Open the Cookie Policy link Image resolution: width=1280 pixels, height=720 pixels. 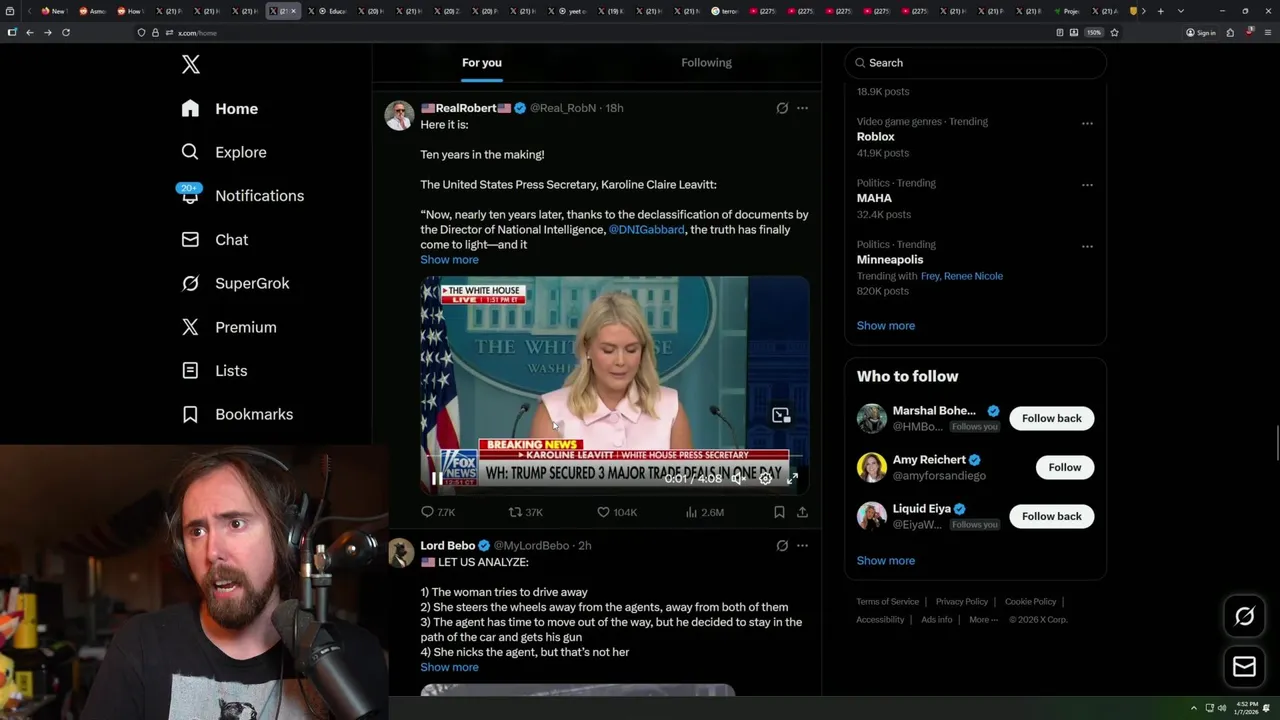click(x=1030, y=602)
